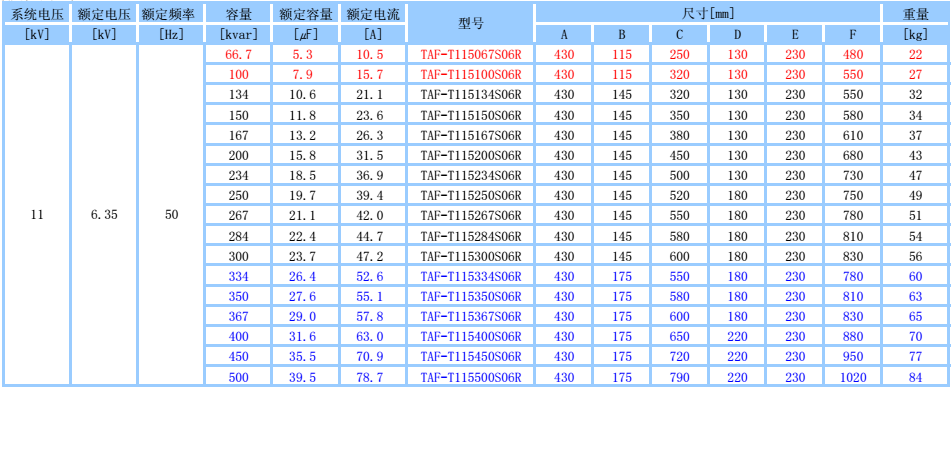The image size is (951, 460).
Task: Click the 额定频率 column header
Action: click(171, 14)
